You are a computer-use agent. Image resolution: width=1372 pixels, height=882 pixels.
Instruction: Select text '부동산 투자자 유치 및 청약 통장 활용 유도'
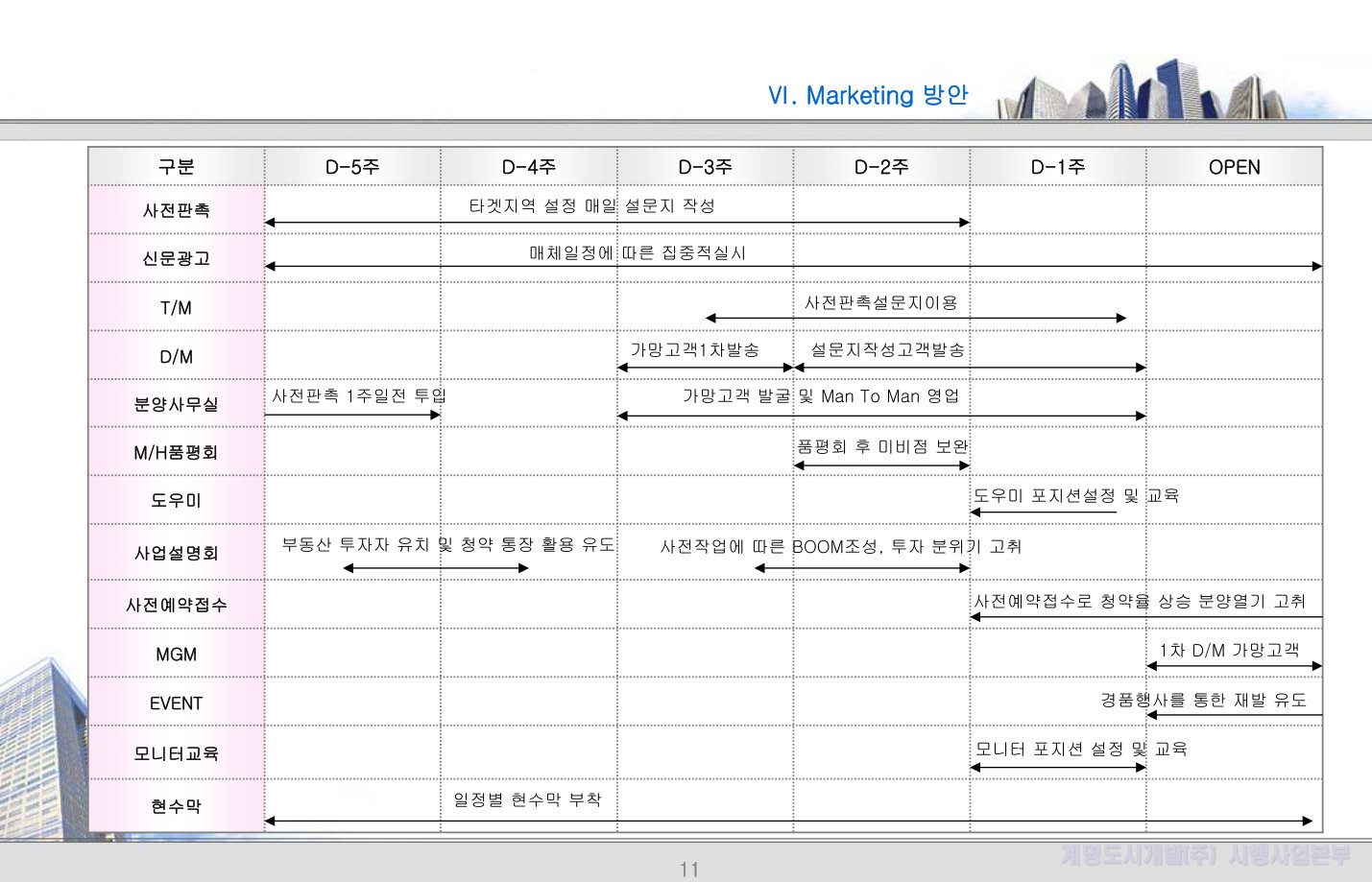tap(448, 544)
